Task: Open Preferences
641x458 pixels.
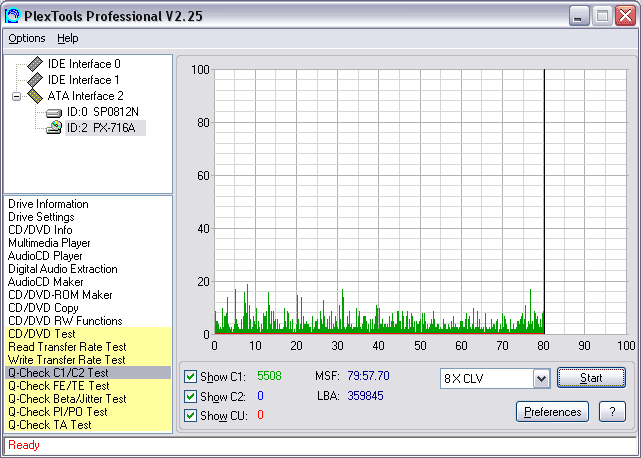Action: click(552, 412)
